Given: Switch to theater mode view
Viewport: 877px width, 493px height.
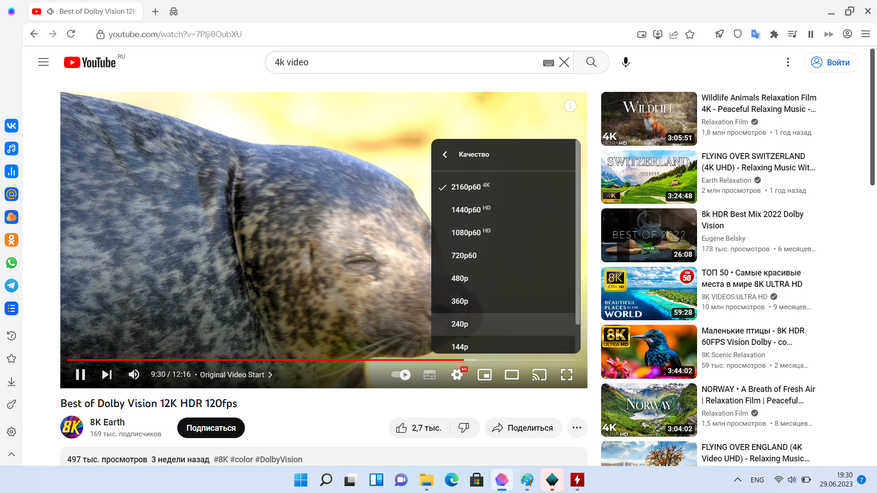Looking at the screenshot, I should tap(512, 375).
